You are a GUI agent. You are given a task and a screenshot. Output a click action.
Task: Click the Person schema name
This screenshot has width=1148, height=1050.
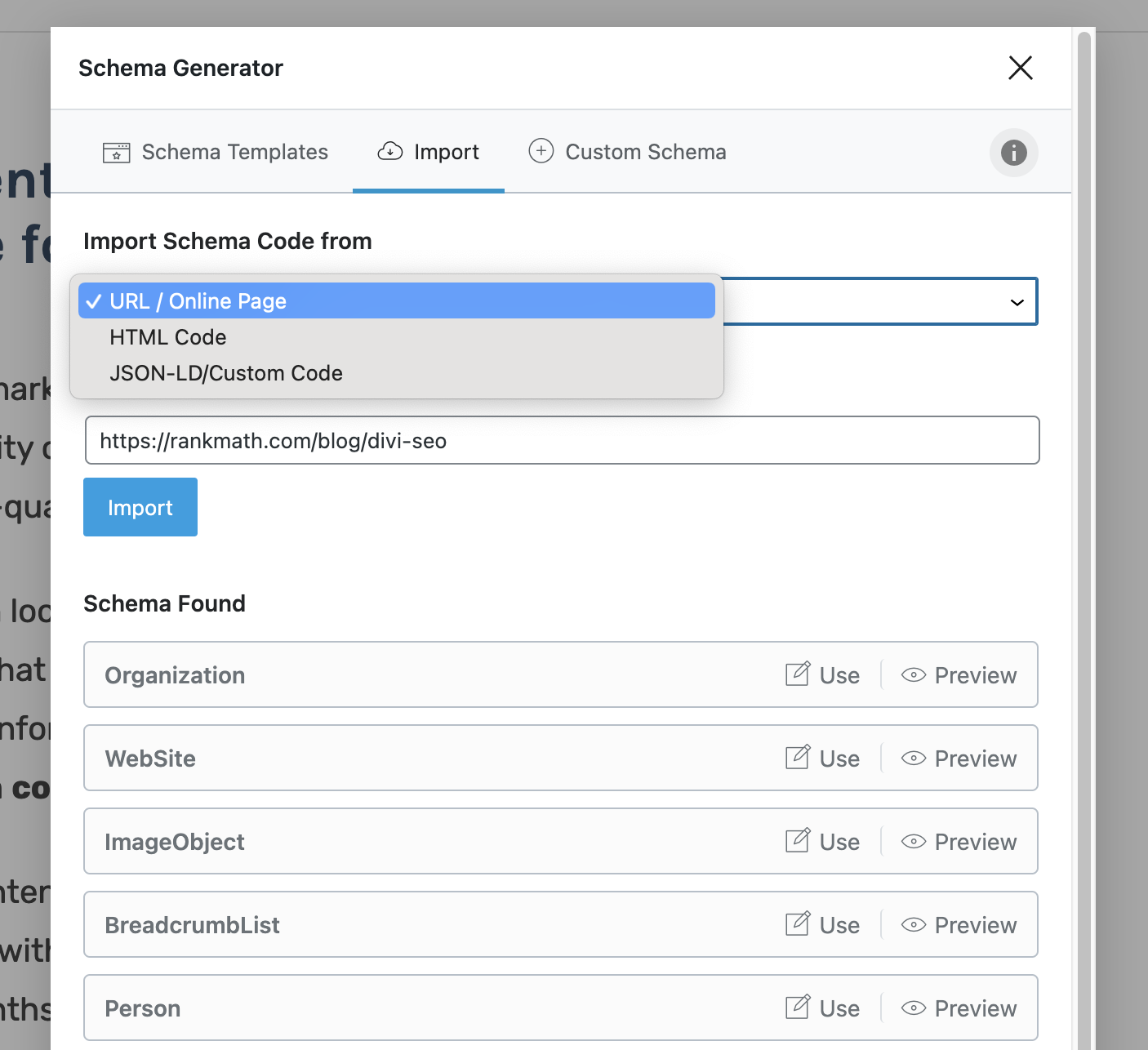coord(142,1008)
